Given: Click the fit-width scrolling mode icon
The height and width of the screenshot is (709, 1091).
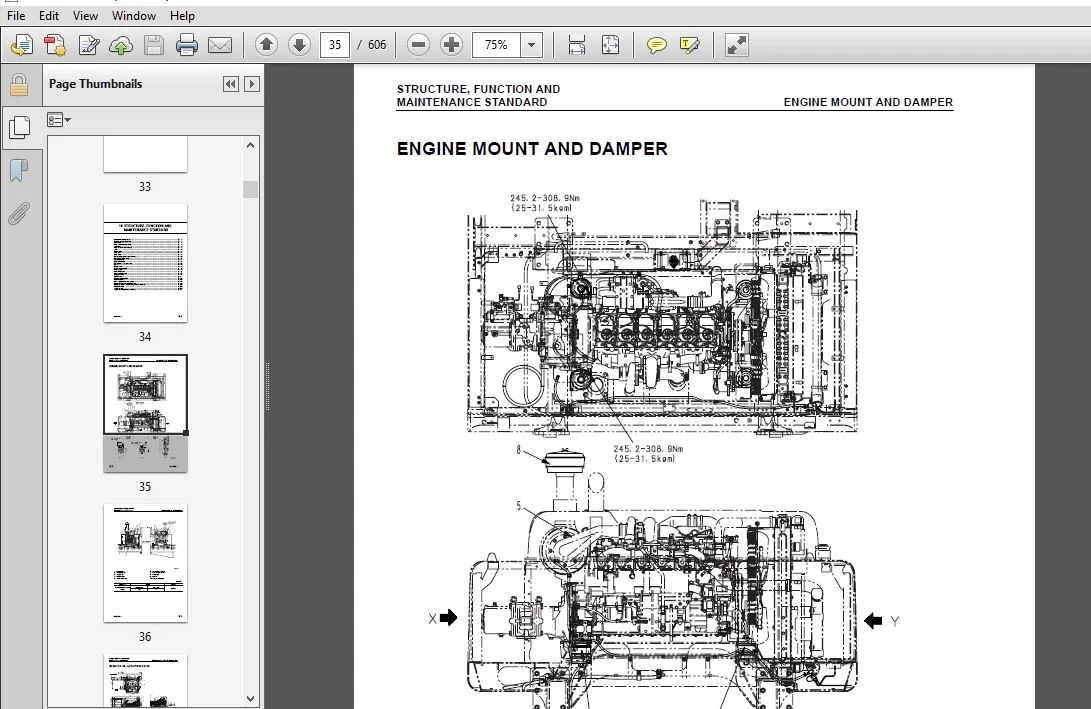Looking at the screenshot, I should point(576,45).
